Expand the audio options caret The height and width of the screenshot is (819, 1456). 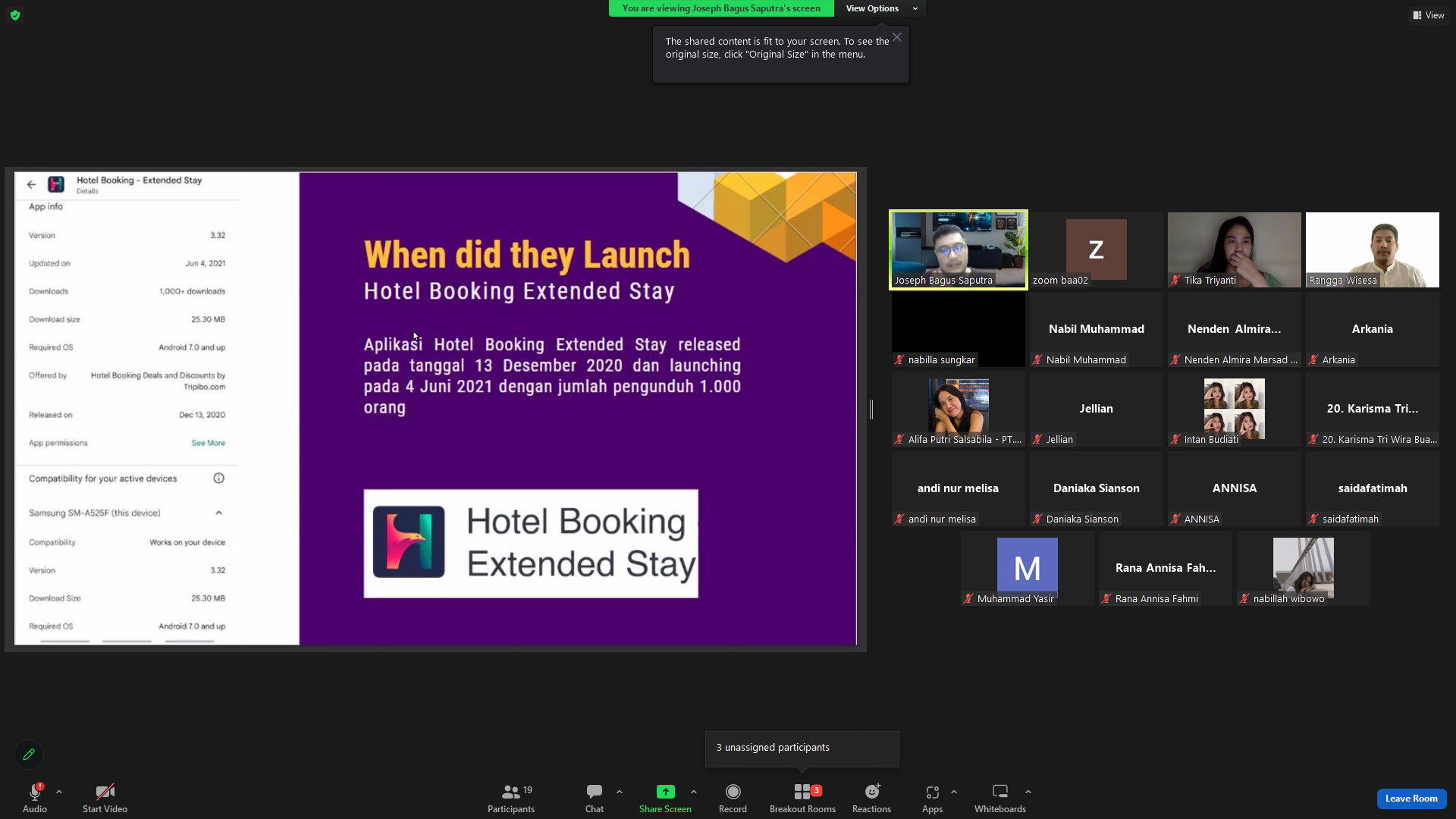[x=59, y=792]
